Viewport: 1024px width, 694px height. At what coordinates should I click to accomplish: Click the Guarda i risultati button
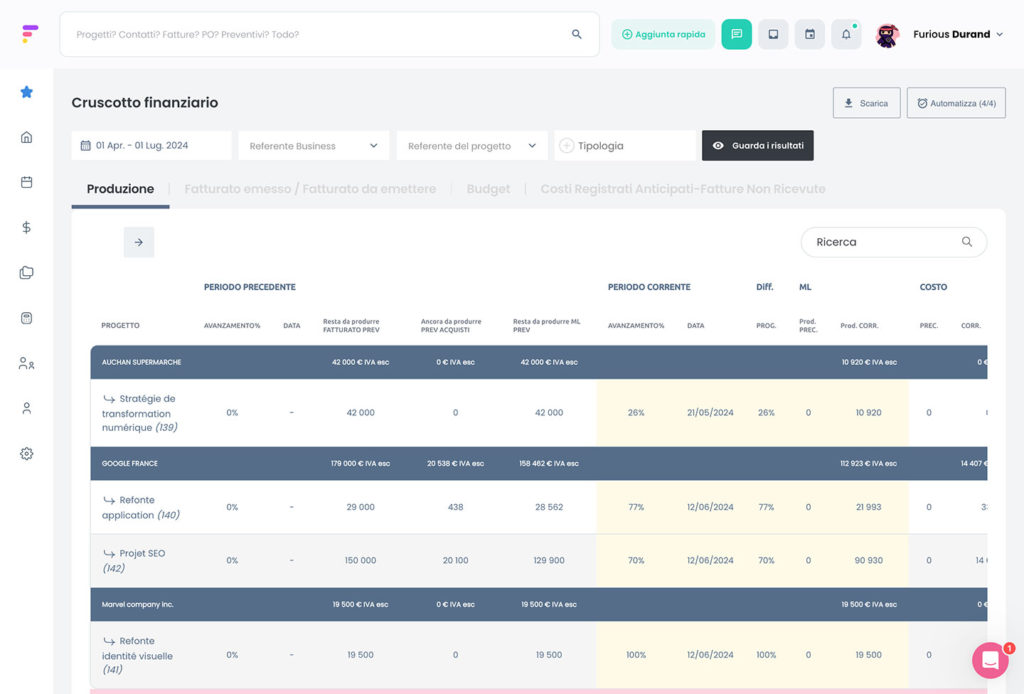tap(758, 146)
